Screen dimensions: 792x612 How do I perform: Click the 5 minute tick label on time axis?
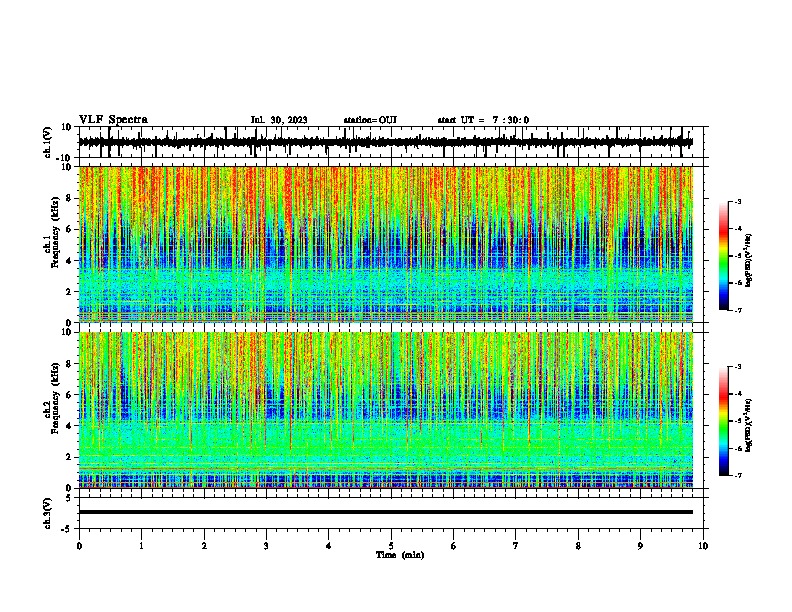click(x=391, y=546)
